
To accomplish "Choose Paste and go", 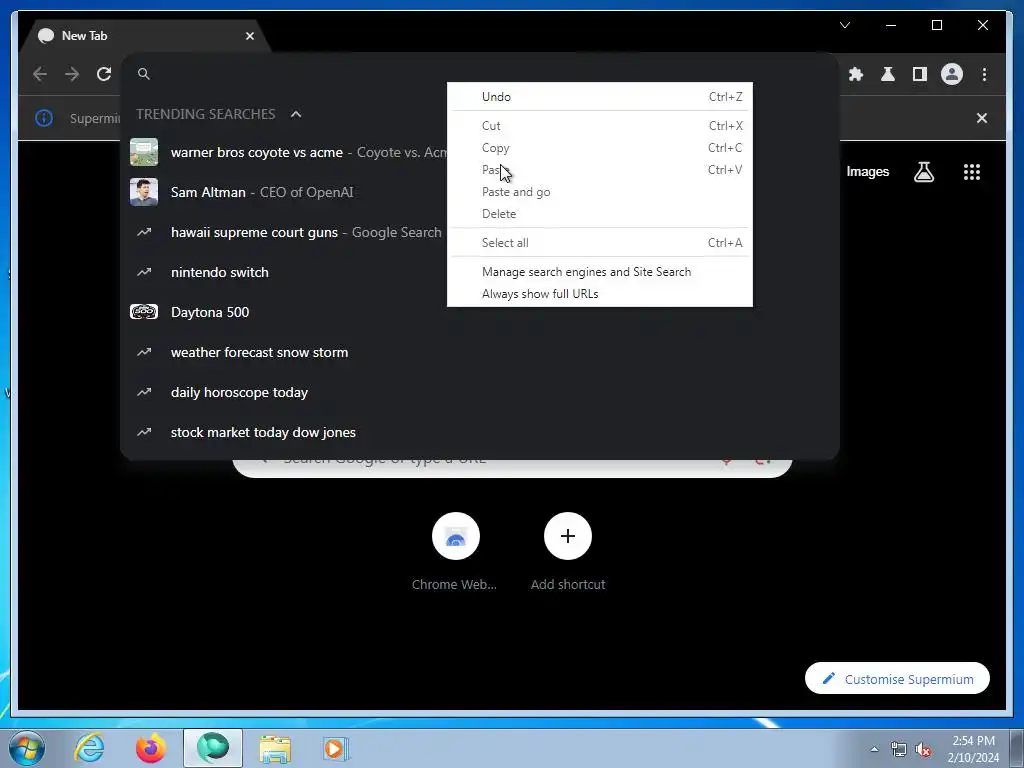I will click(600, 192).
